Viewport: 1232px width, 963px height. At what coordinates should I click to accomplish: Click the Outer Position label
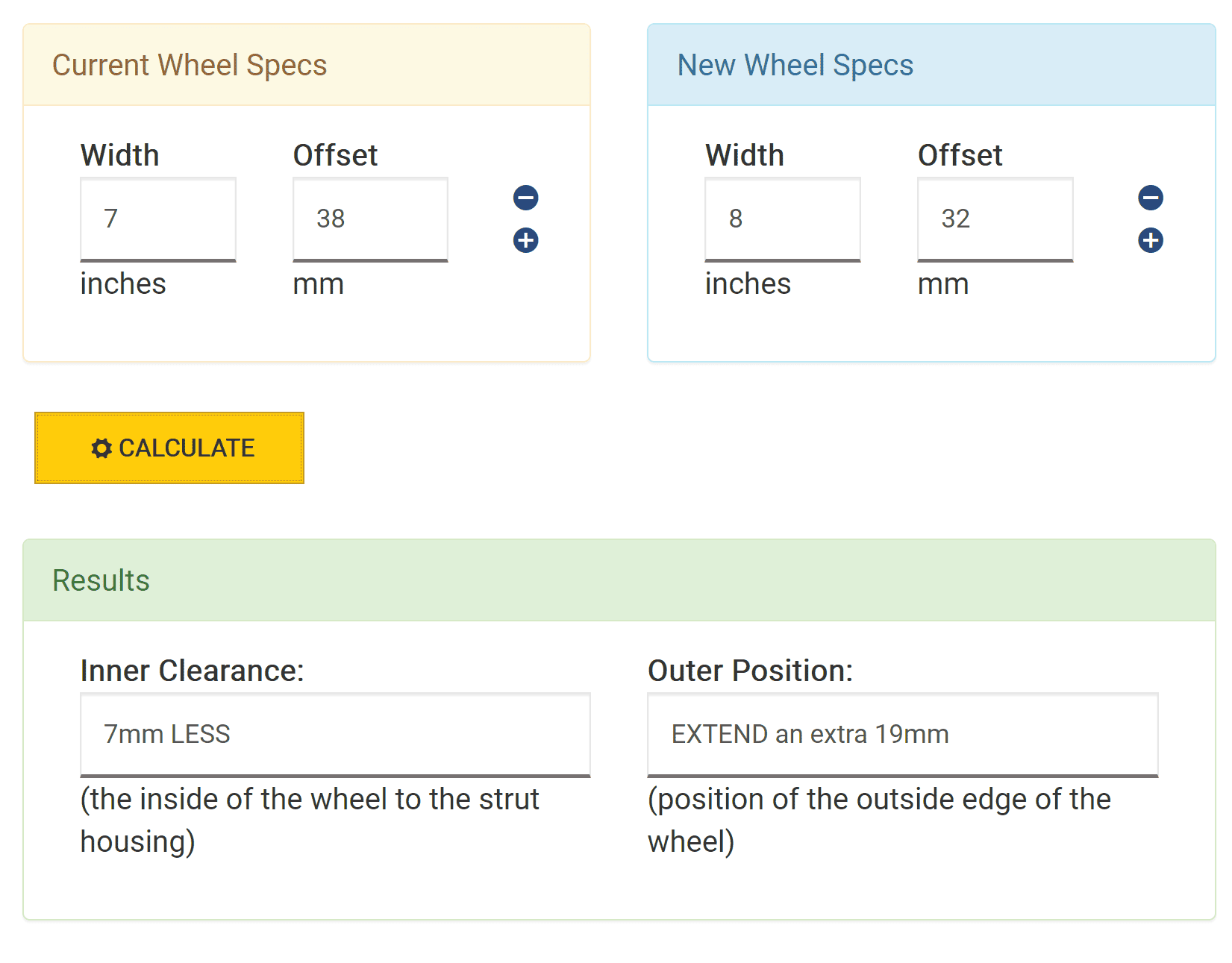coord(750,671)
